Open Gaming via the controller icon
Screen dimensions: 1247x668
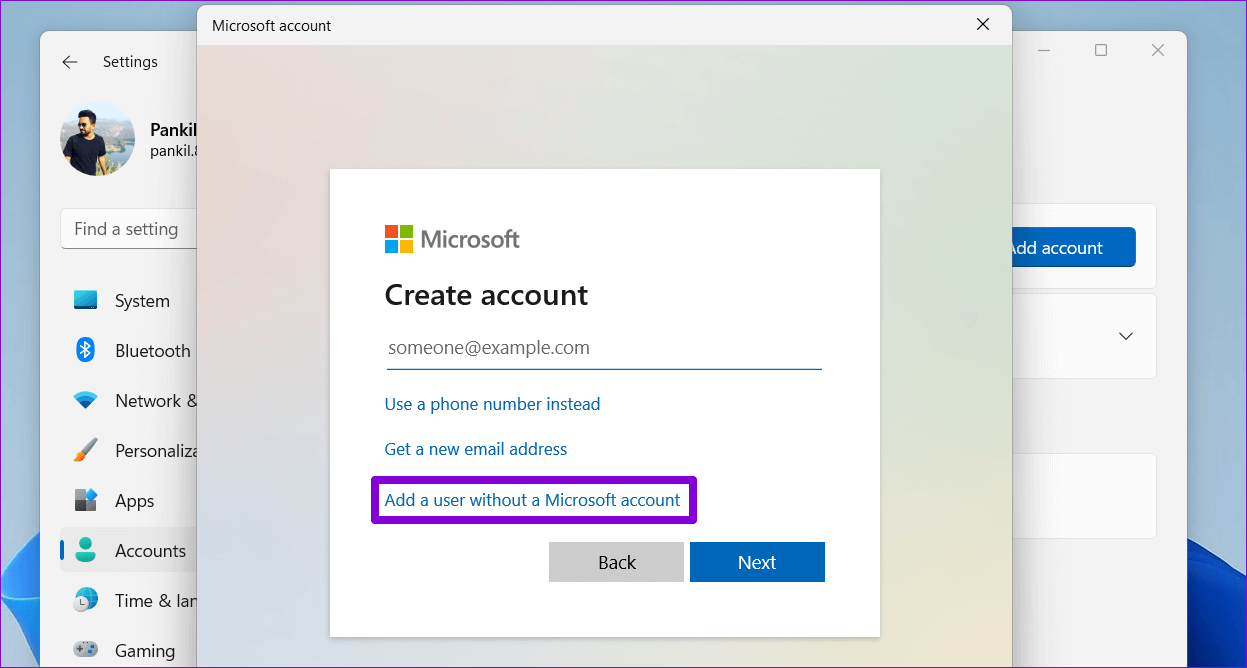[85, 650]
